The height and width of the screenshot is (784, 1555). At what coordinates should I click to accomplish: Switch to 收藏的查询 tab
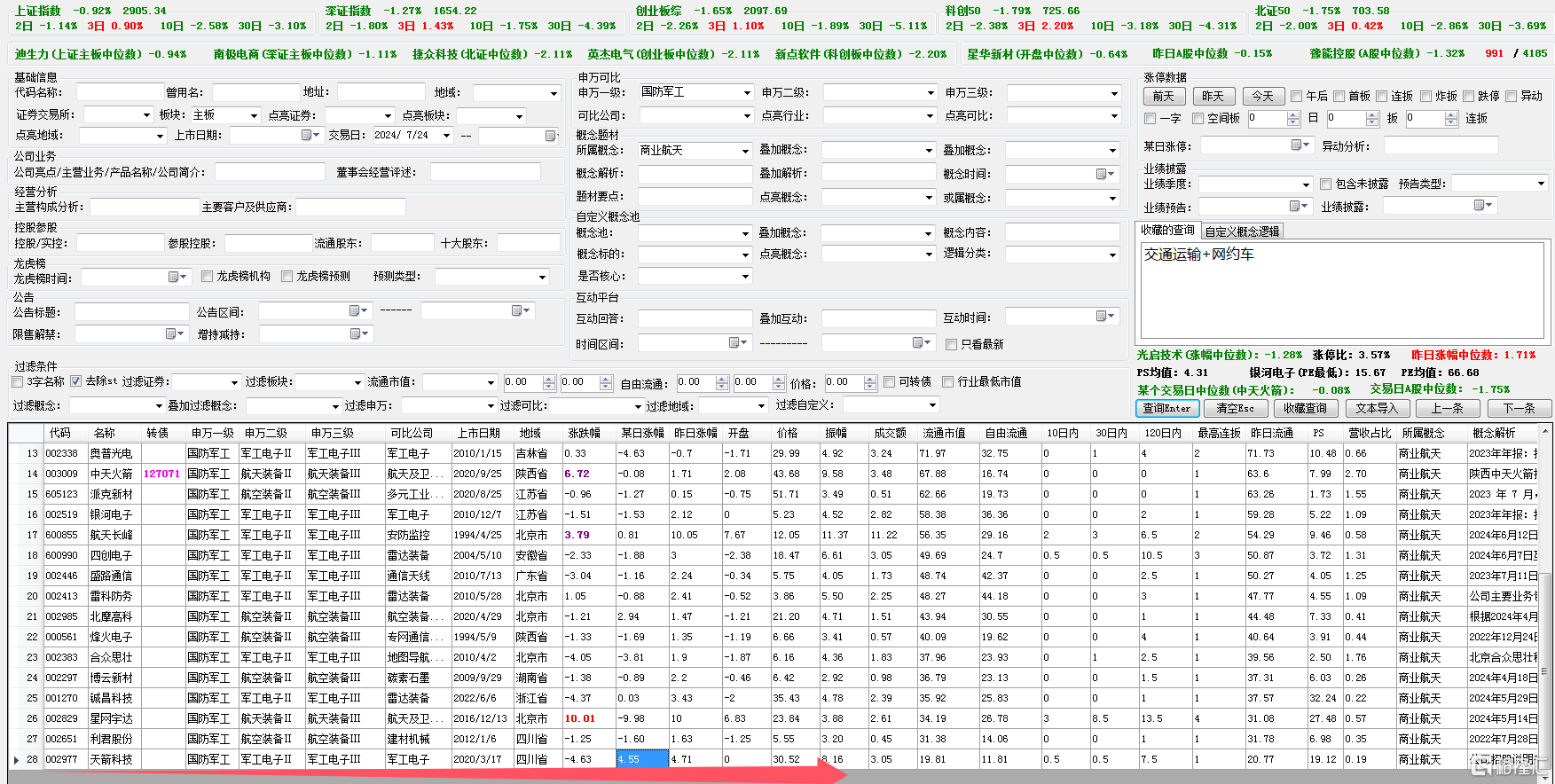pos(1167,231)
